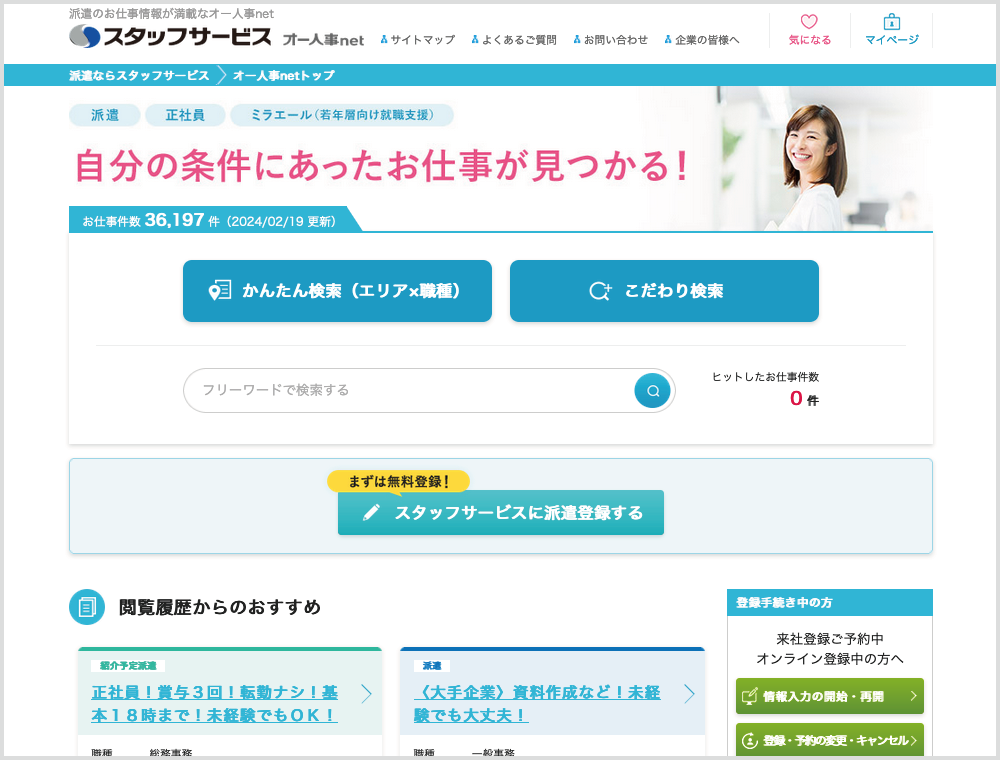Click the 企業の皆様へ bullet icon
Image resolution: width=1000 pixels, height=760 pixels.
coord(668,40)
